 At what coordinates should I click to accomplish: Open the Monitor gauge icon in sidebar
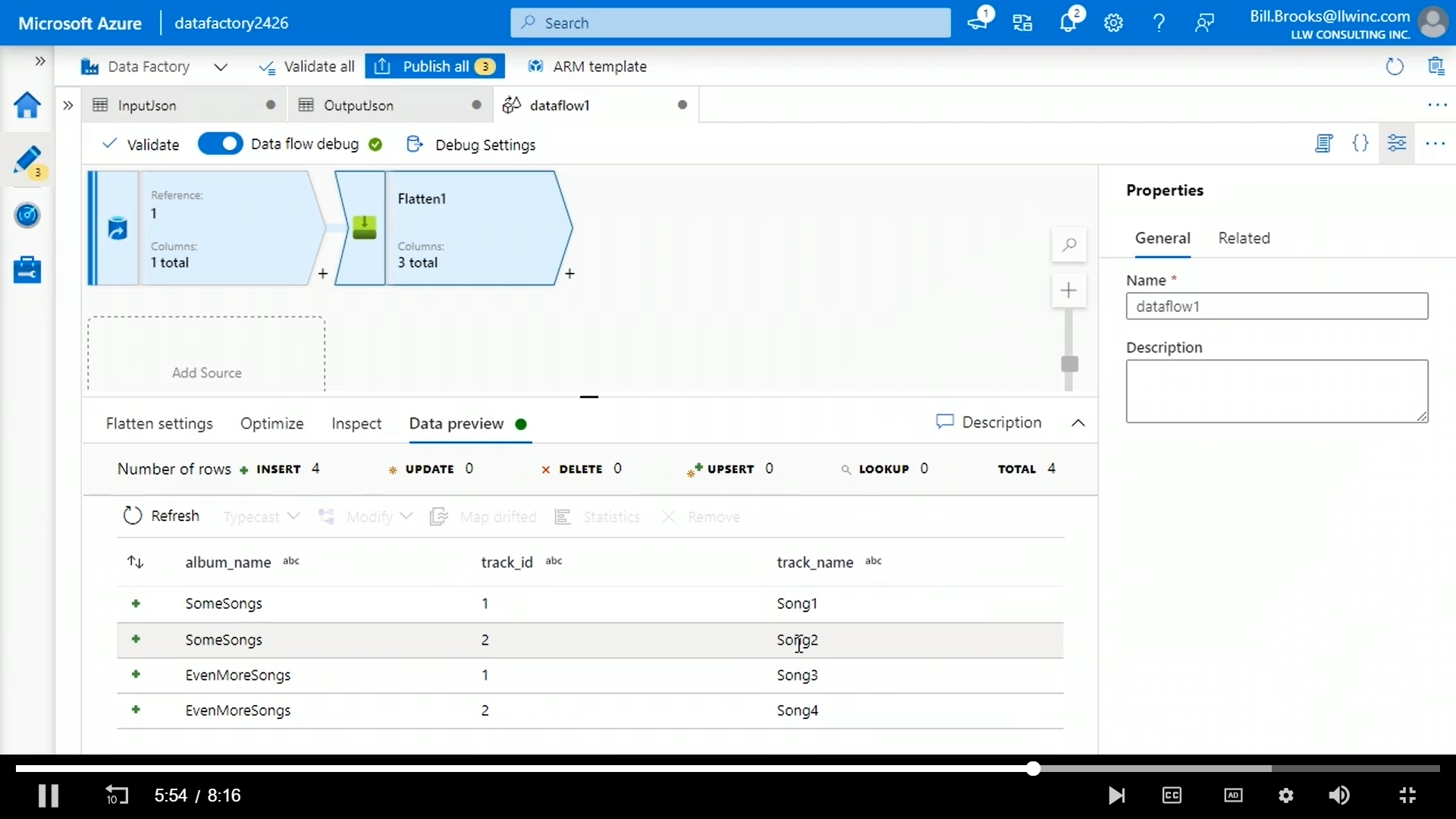click(27, 215)
